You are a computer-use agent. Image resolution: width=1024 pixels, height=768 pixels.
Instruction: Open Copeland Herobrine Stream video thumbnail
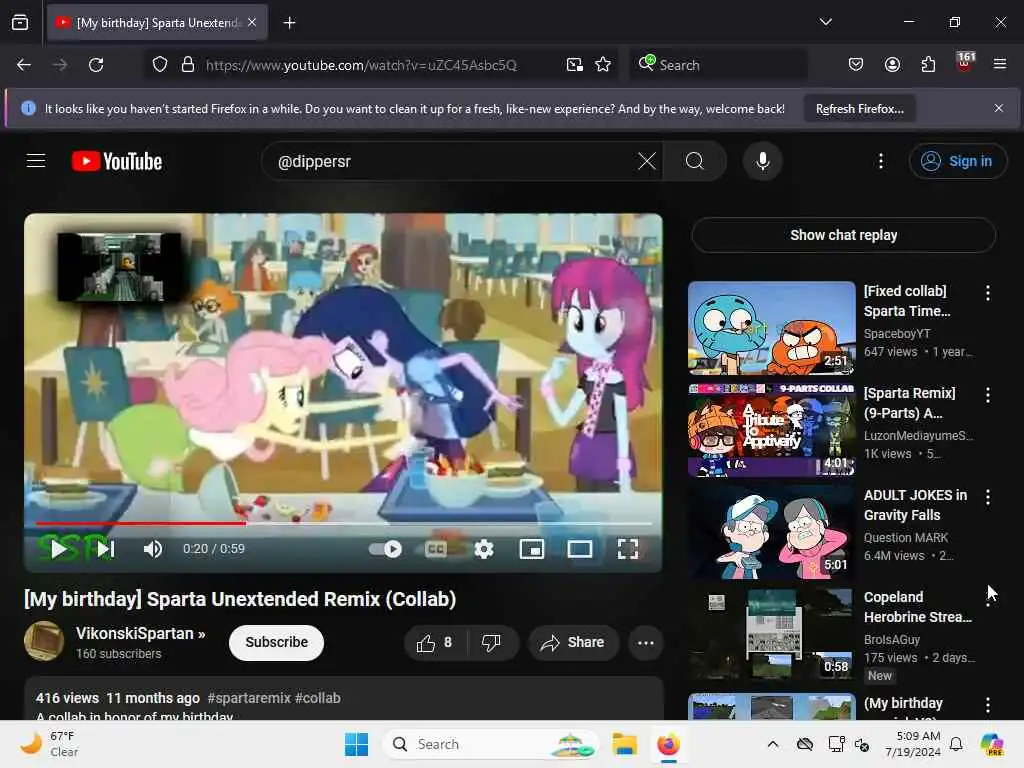[772, 634]
